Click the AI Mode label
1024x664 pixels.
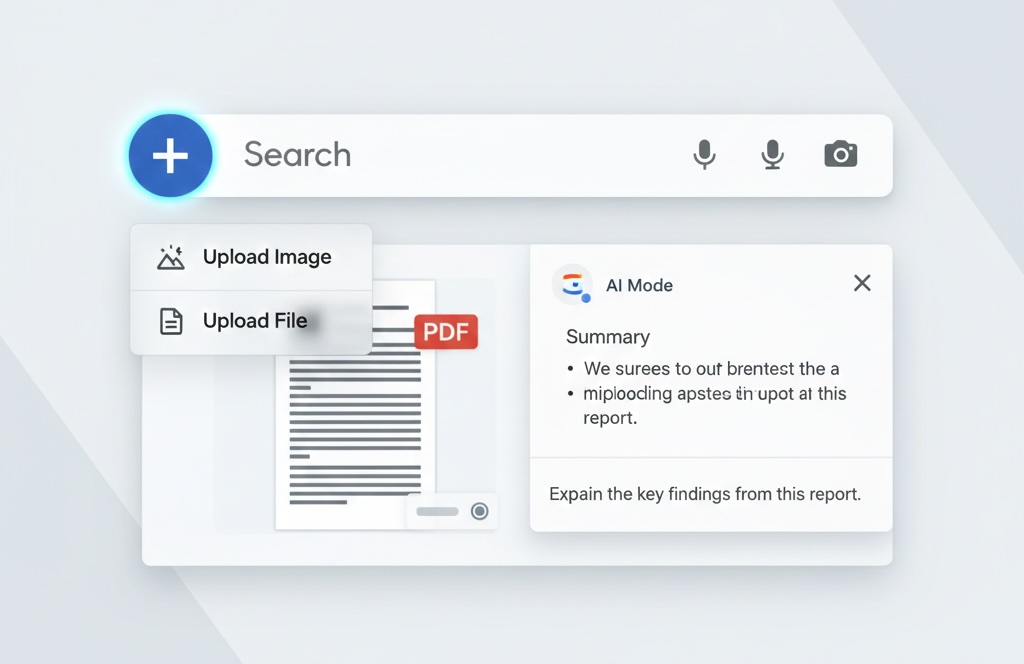point(639,285)
